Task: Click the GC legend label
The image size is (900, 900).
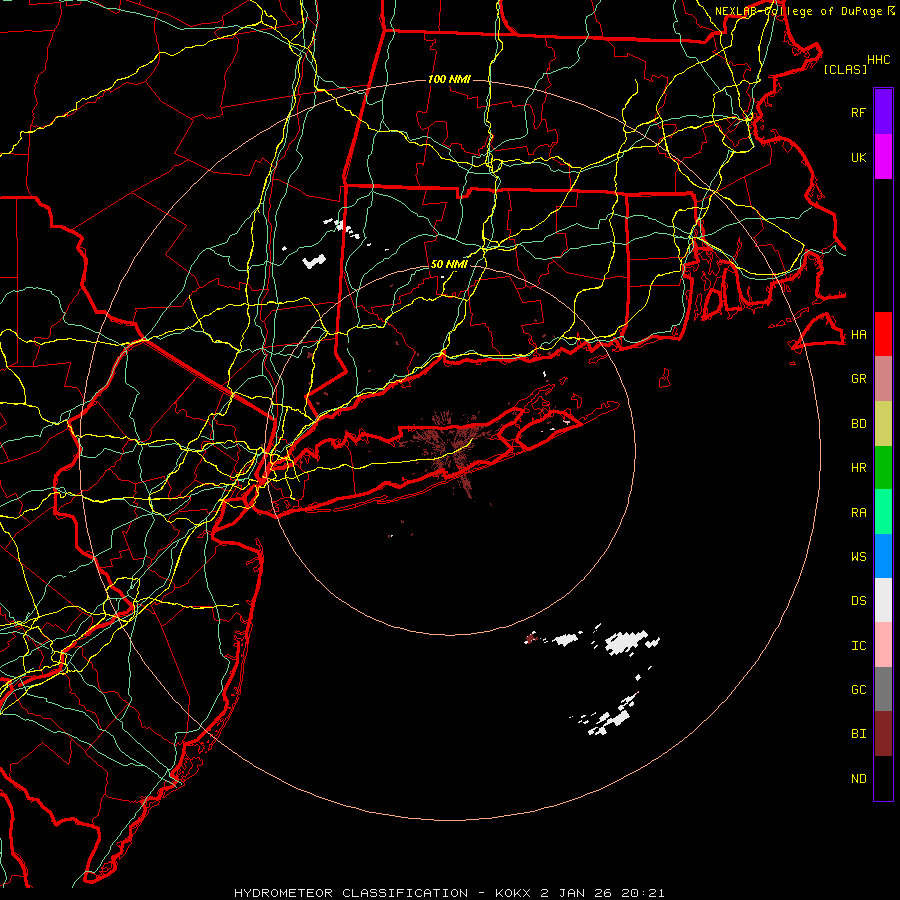Action: (x=858, y=690)
